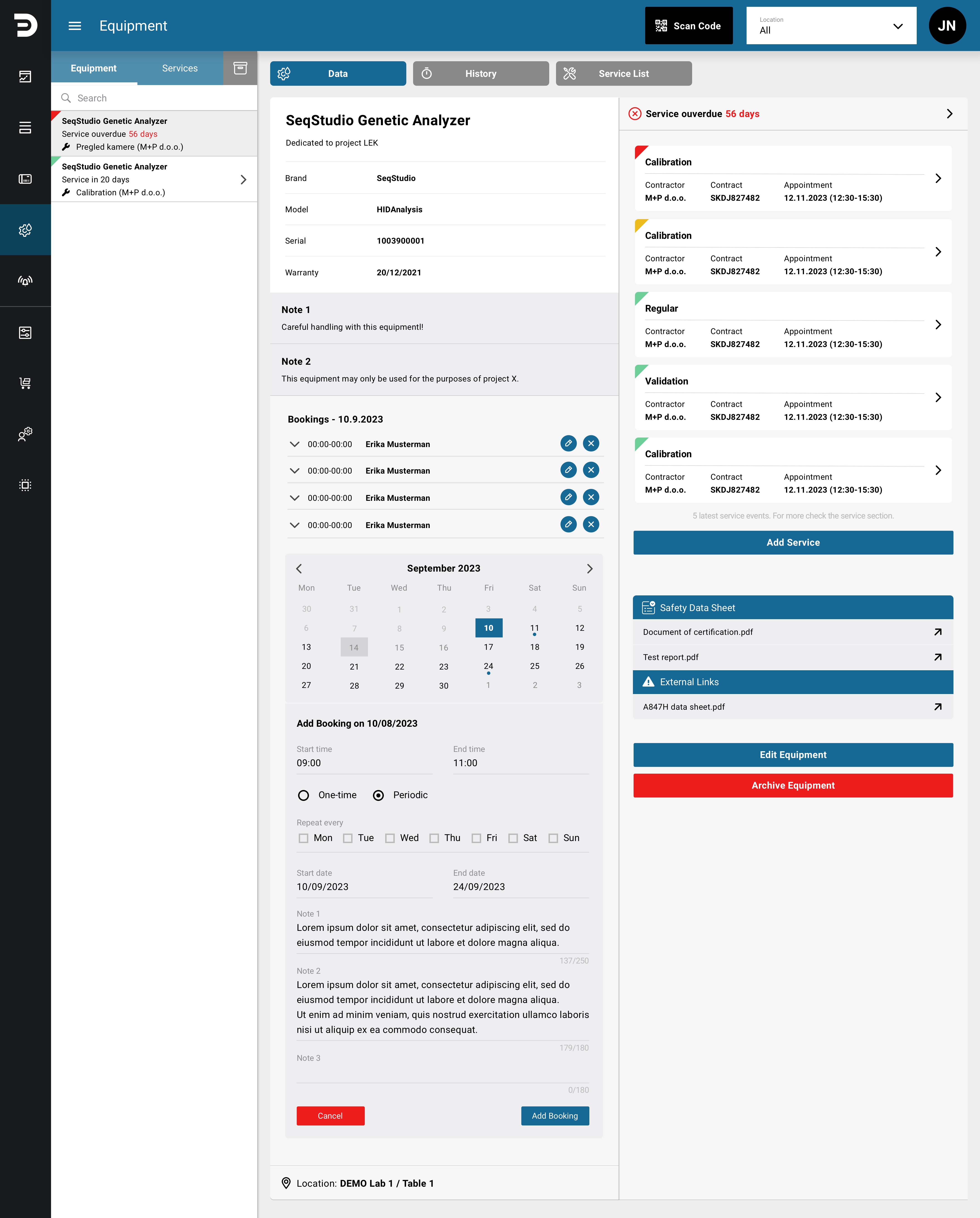Open the chip frame sidebar icon
The width and height of the screenshot is (980, 1218).
coord(25,485)
